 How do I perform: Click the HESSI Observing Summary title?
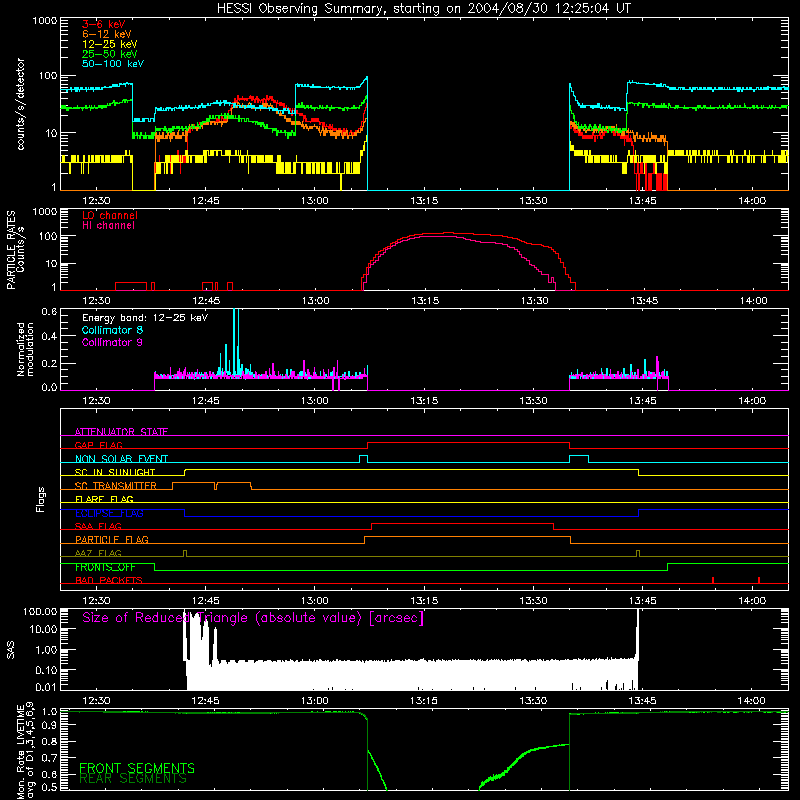pyautogui.click(x=423, y=8)
